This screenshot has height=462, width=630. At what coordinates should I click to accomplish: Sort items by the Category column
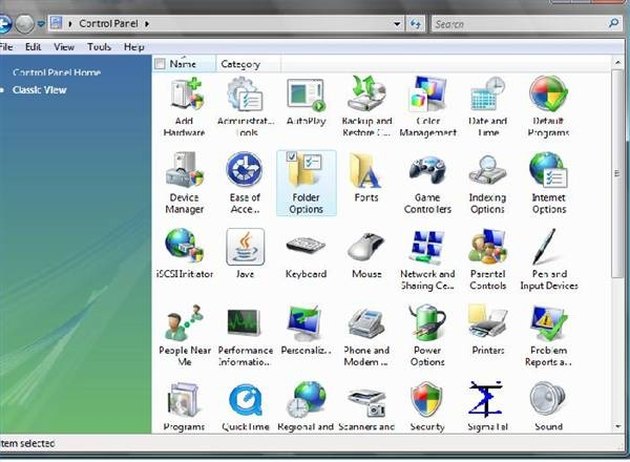point(248,64)
